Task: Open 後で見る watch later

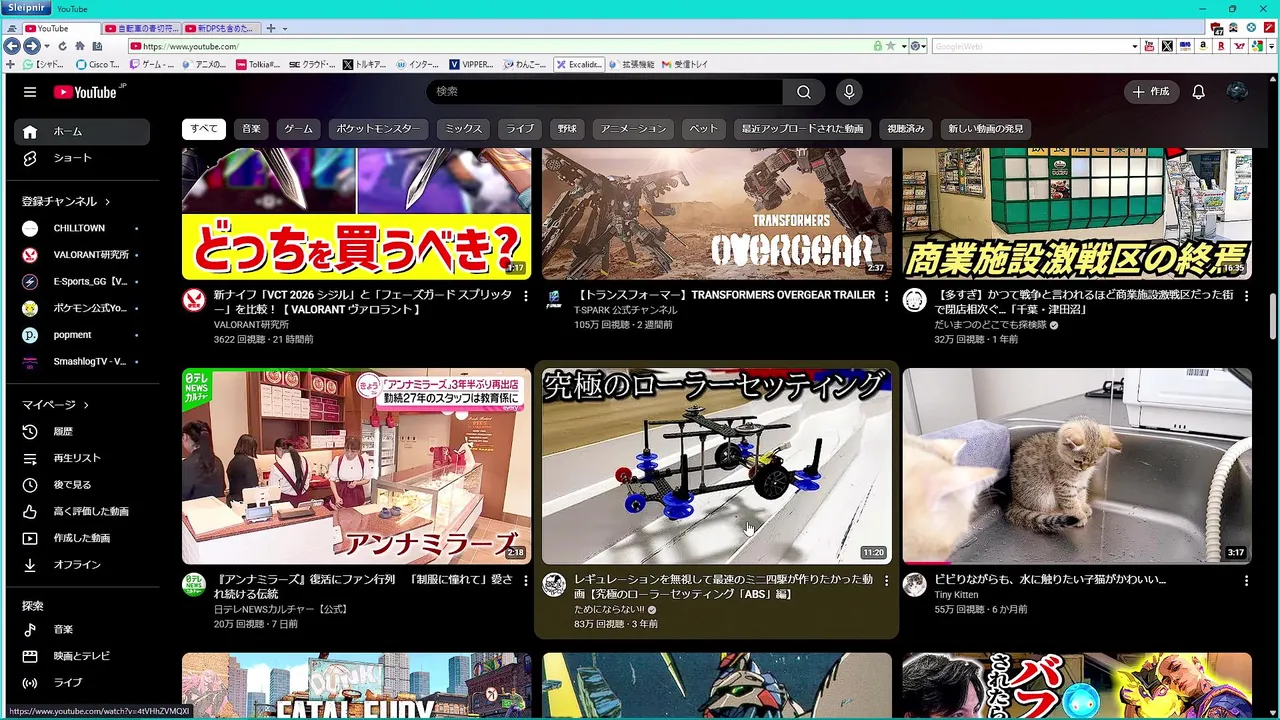Action: [x=82, y=485]
